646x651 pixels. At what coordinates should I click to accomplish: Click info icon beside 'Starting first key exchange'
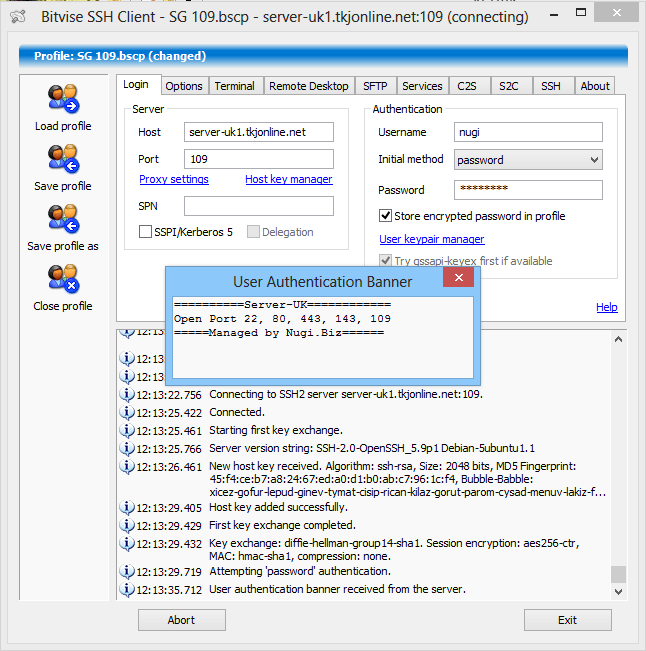click(127, 430)
